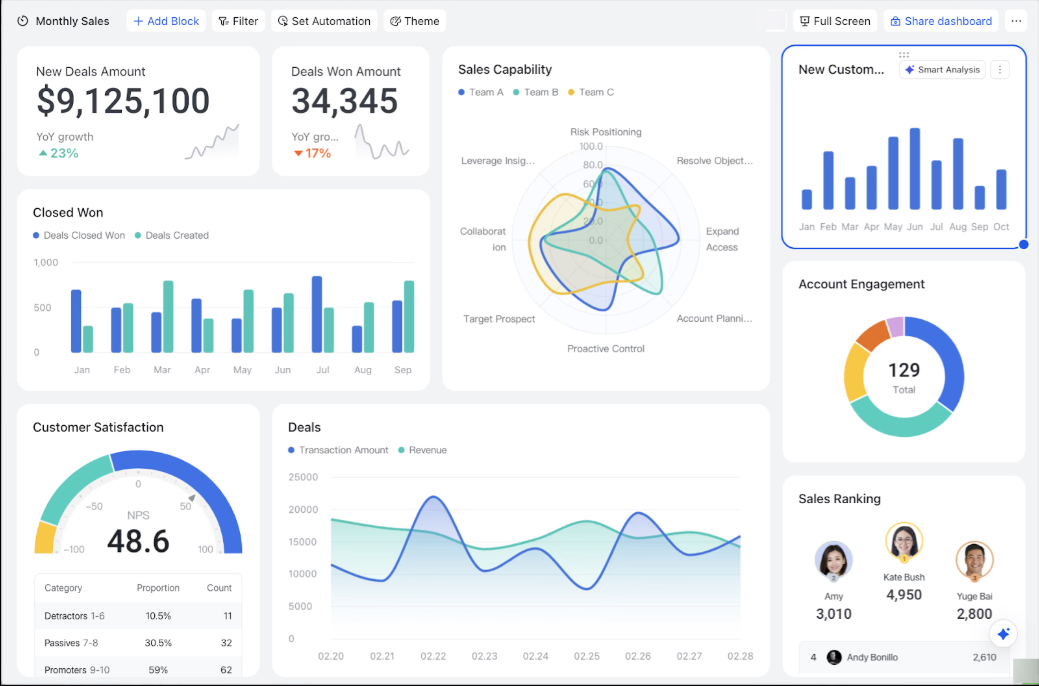Open Set Automation

(324, 21)
